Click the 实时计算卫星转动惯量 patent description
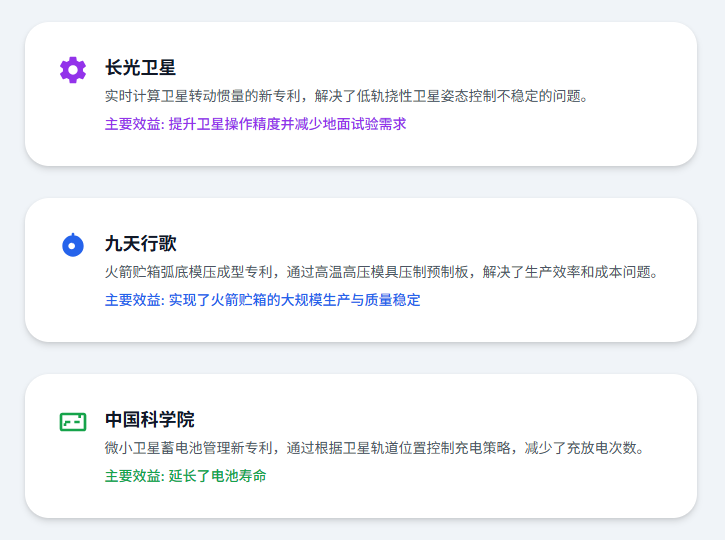Viewport: 725px width, 540px height. (x=200, y=96)
